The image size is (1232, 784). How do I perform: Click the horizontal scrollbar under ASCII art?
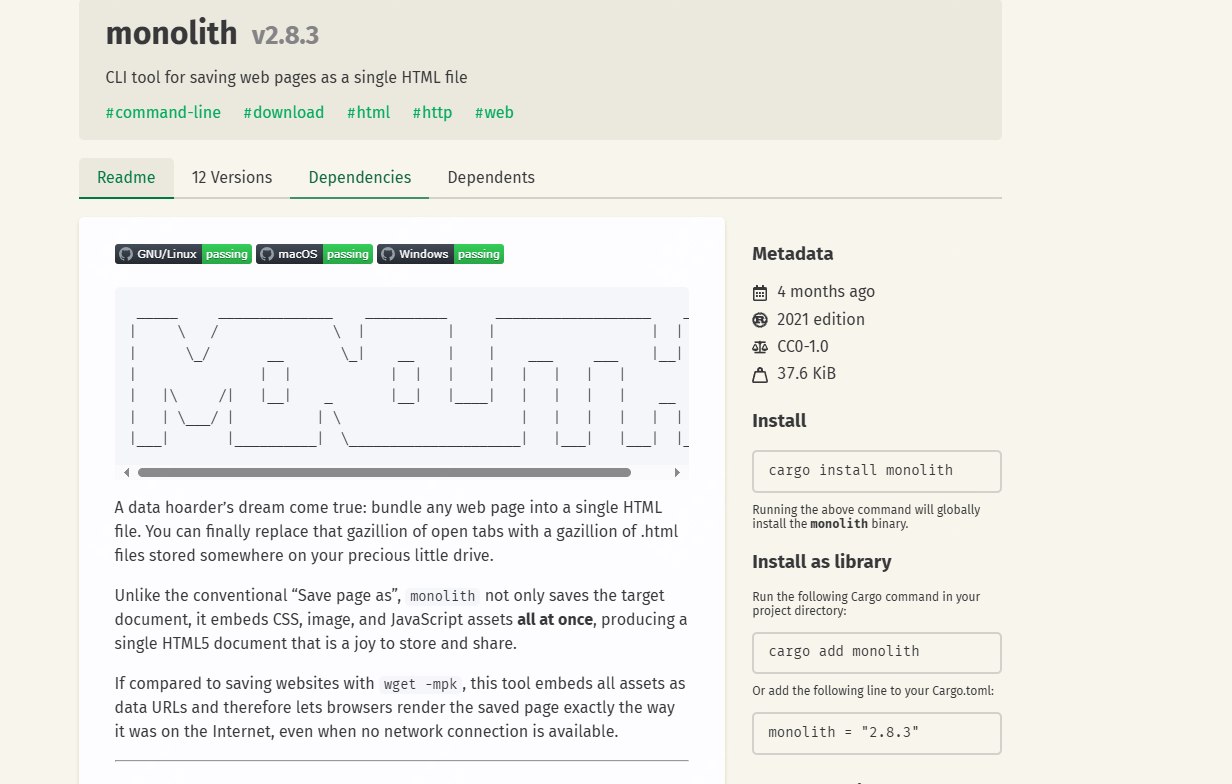384,472
